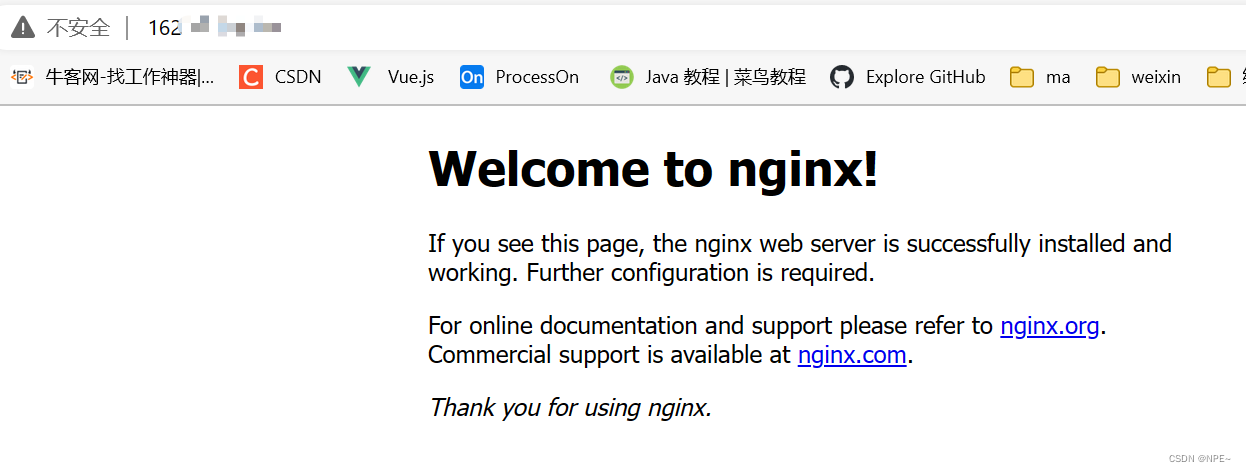Open the Vue.js bookmark label
Viewport: 1246px width, 472px height.
point(411,77)
